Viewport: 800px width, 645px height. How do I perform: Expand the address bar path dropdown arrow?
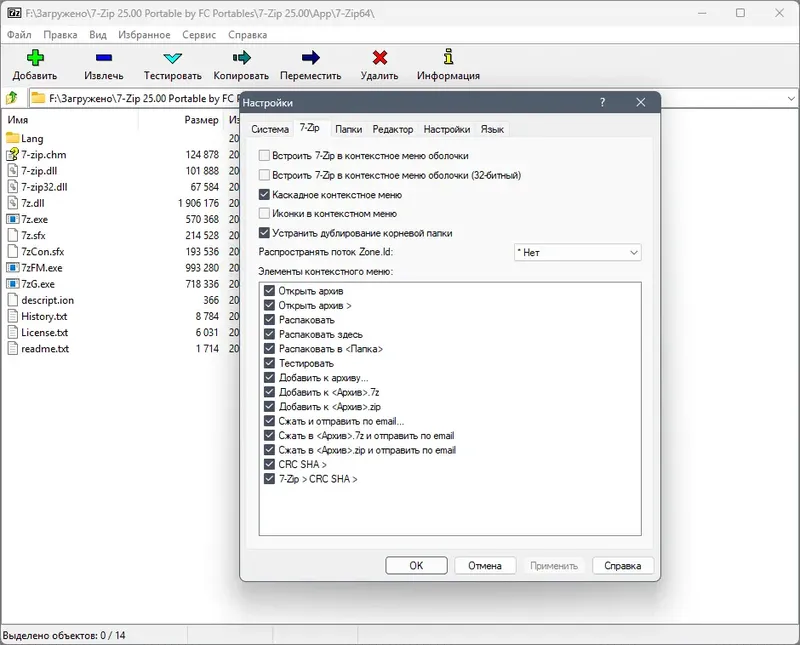pyautogui.click(x=791, y=98)
